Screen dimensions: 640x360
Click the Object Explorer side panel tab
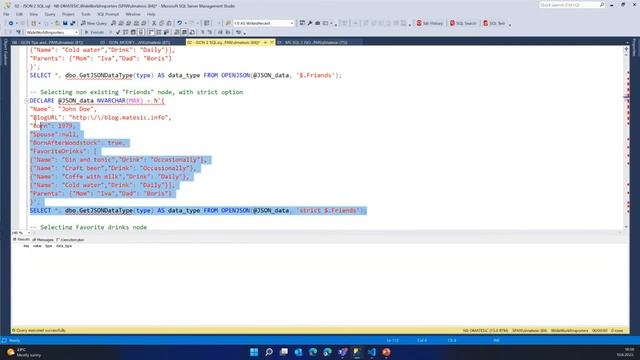coord(5,52)
